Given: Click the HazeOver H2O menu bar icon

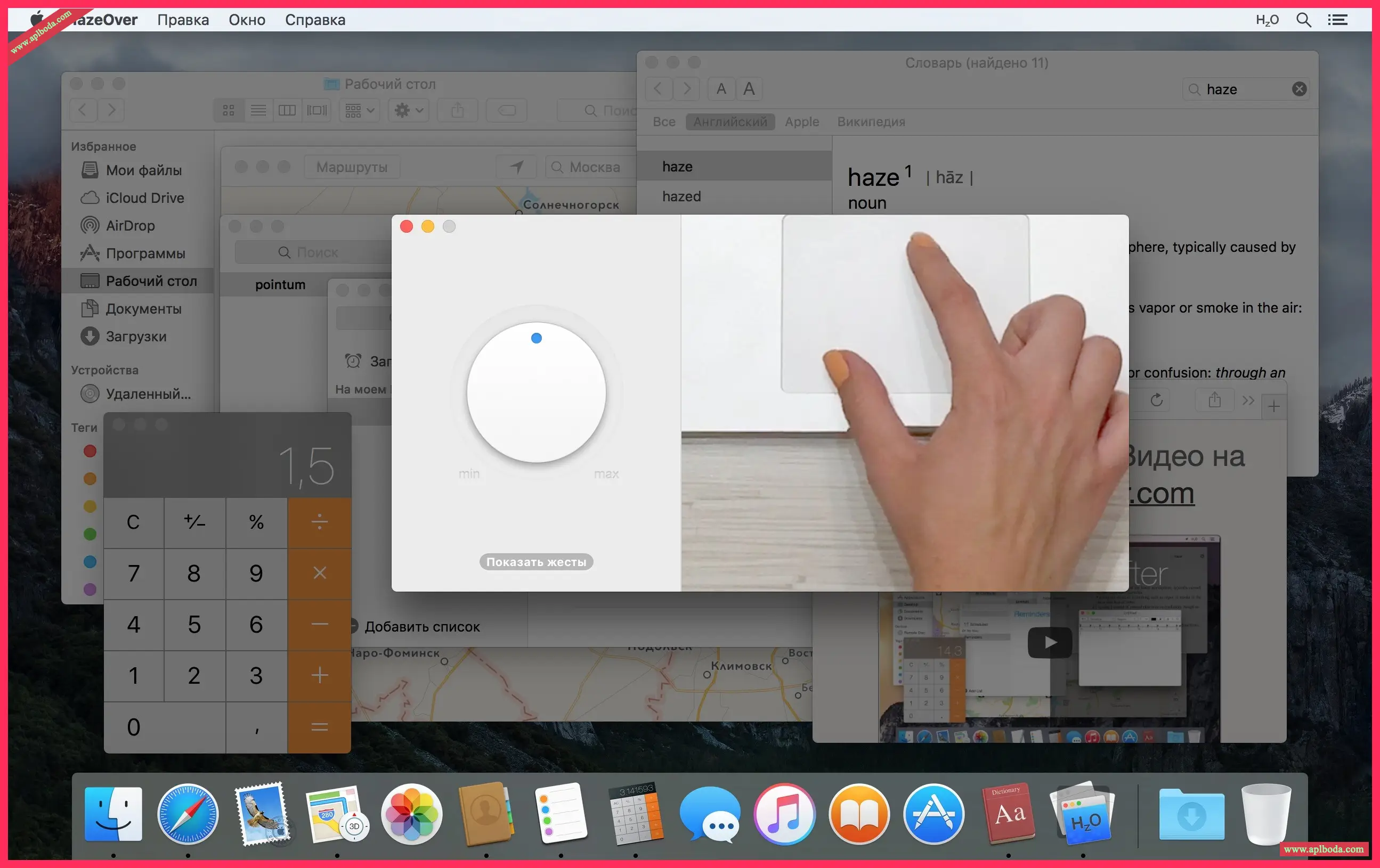Looking at the screenshot, I should [x=1267, y=20].
